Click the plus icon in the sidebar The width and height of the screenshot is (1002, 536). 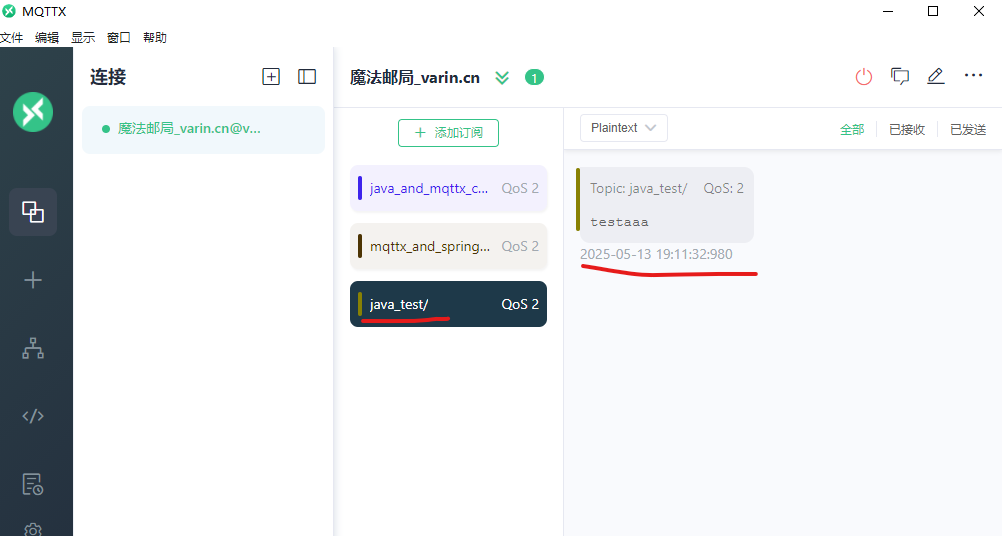click(x=33, y=280)
